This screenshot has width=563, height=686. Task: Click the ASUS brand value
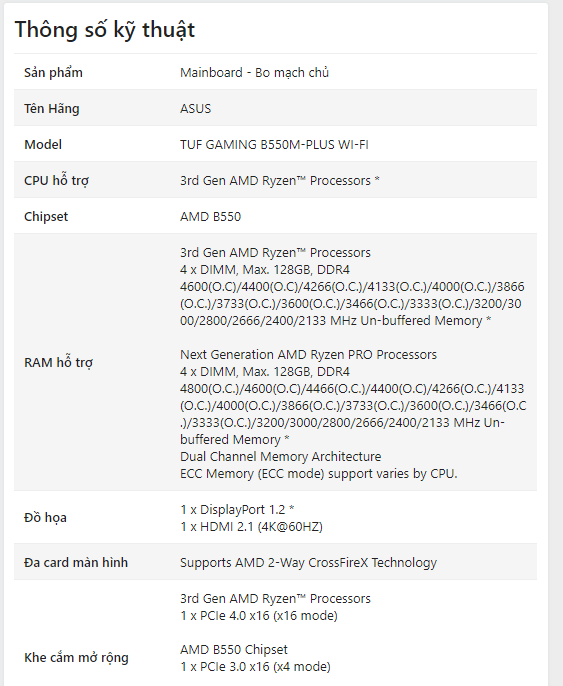coord(196,108)
